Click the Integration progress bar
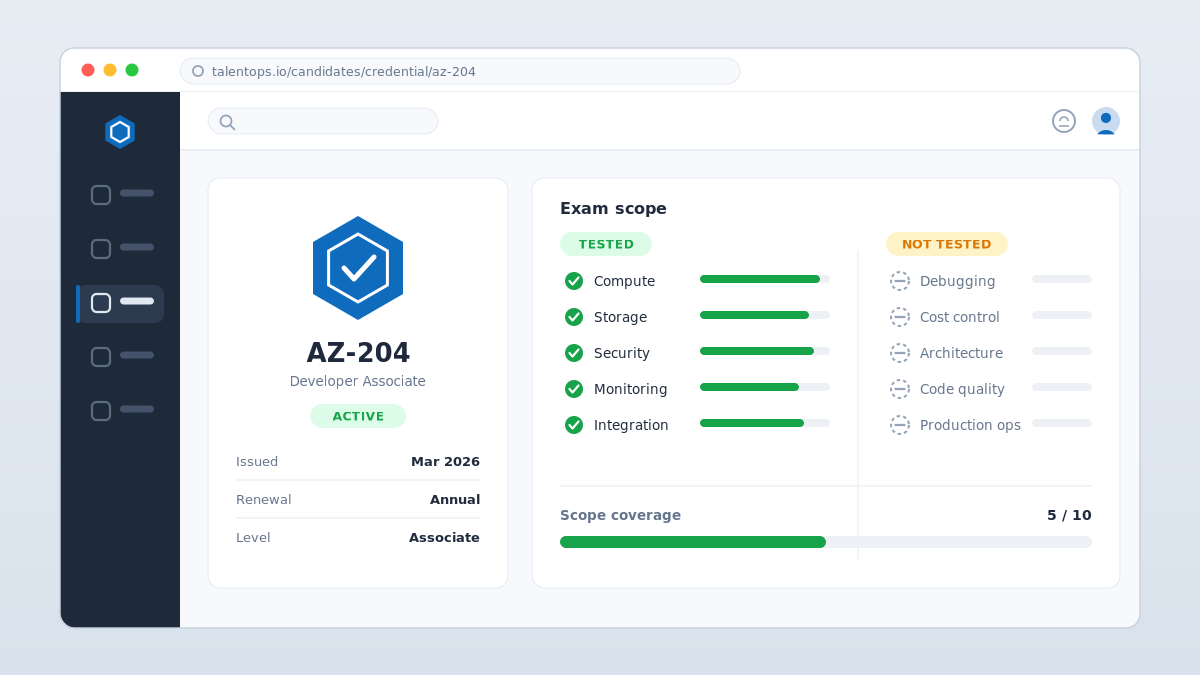Viewport: 1200px width, 675px height. (765, 423)
